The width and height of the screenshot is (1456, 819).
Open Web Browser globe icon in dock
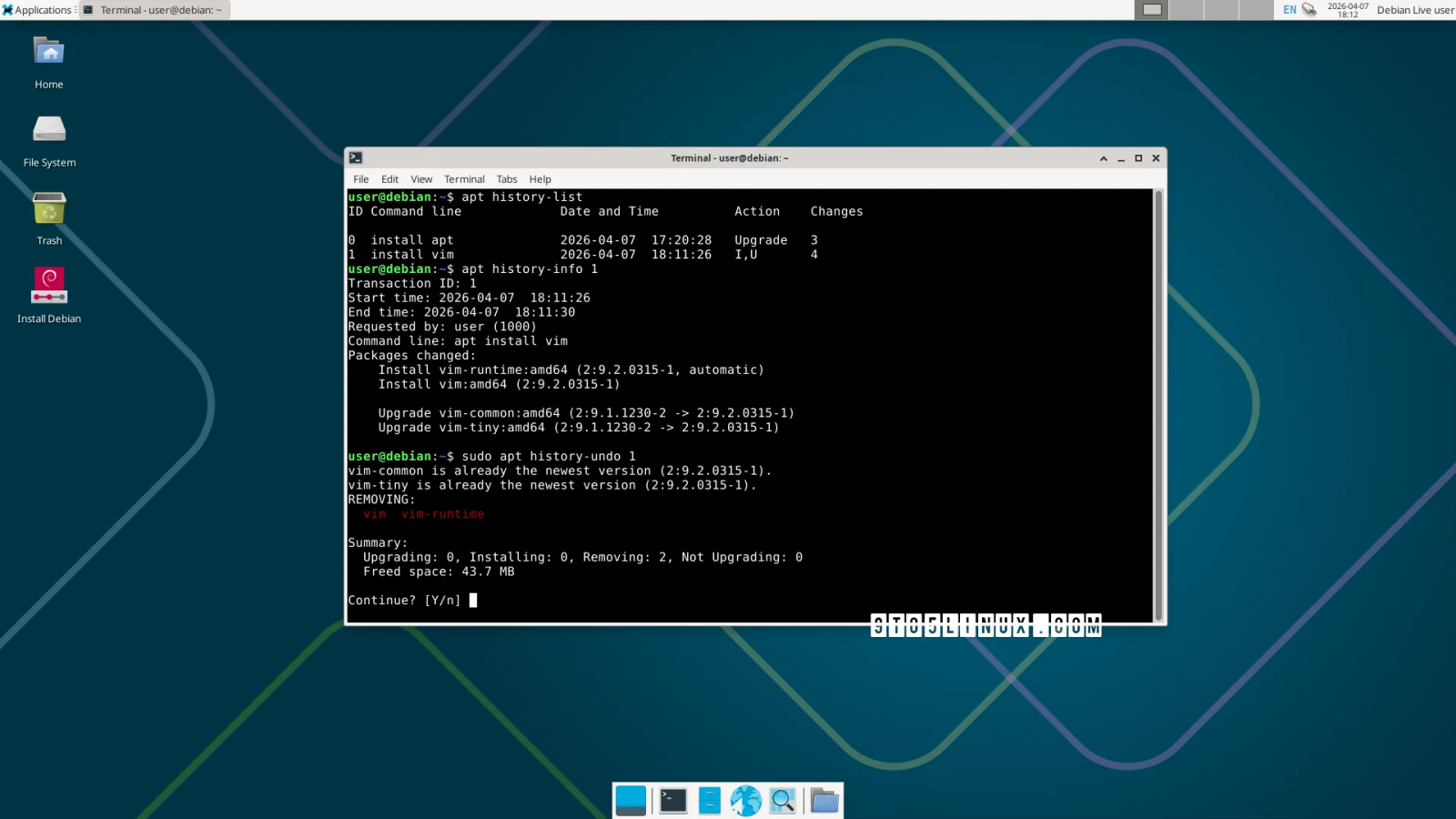(x=745, y=801)
